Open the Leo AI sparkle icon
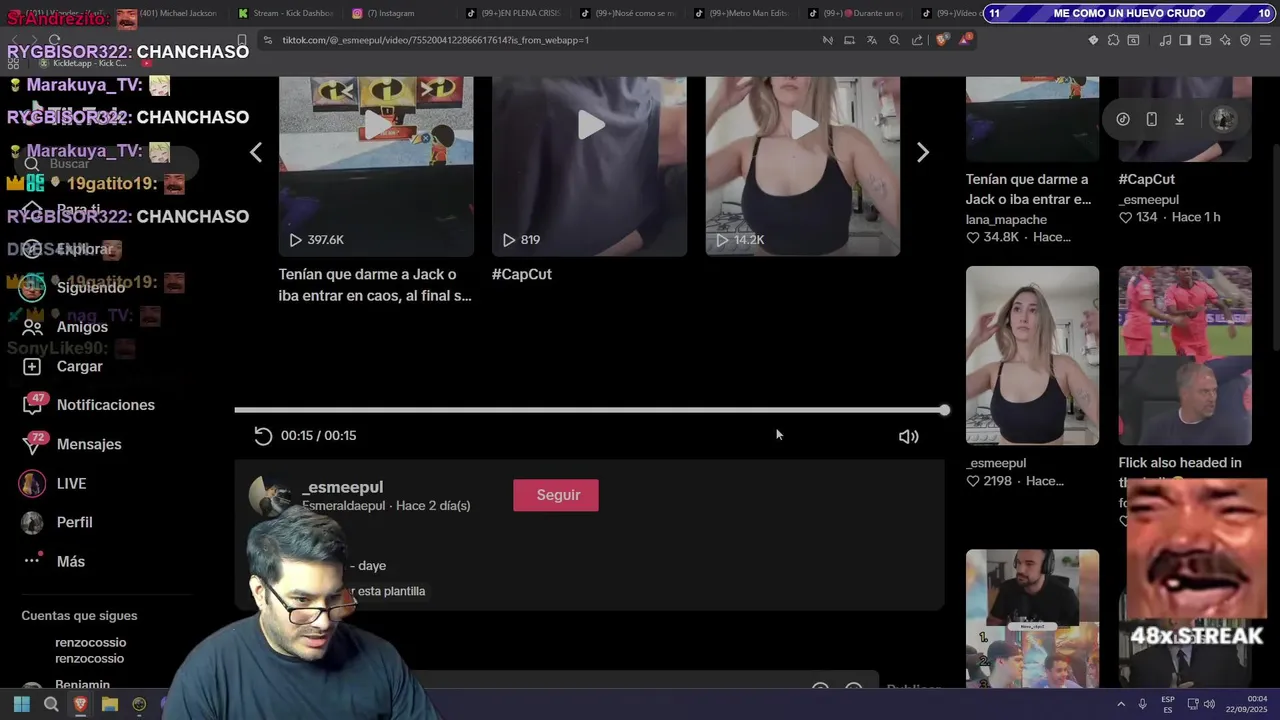Screen dimensions: 1280x720 coord(1225,40)
